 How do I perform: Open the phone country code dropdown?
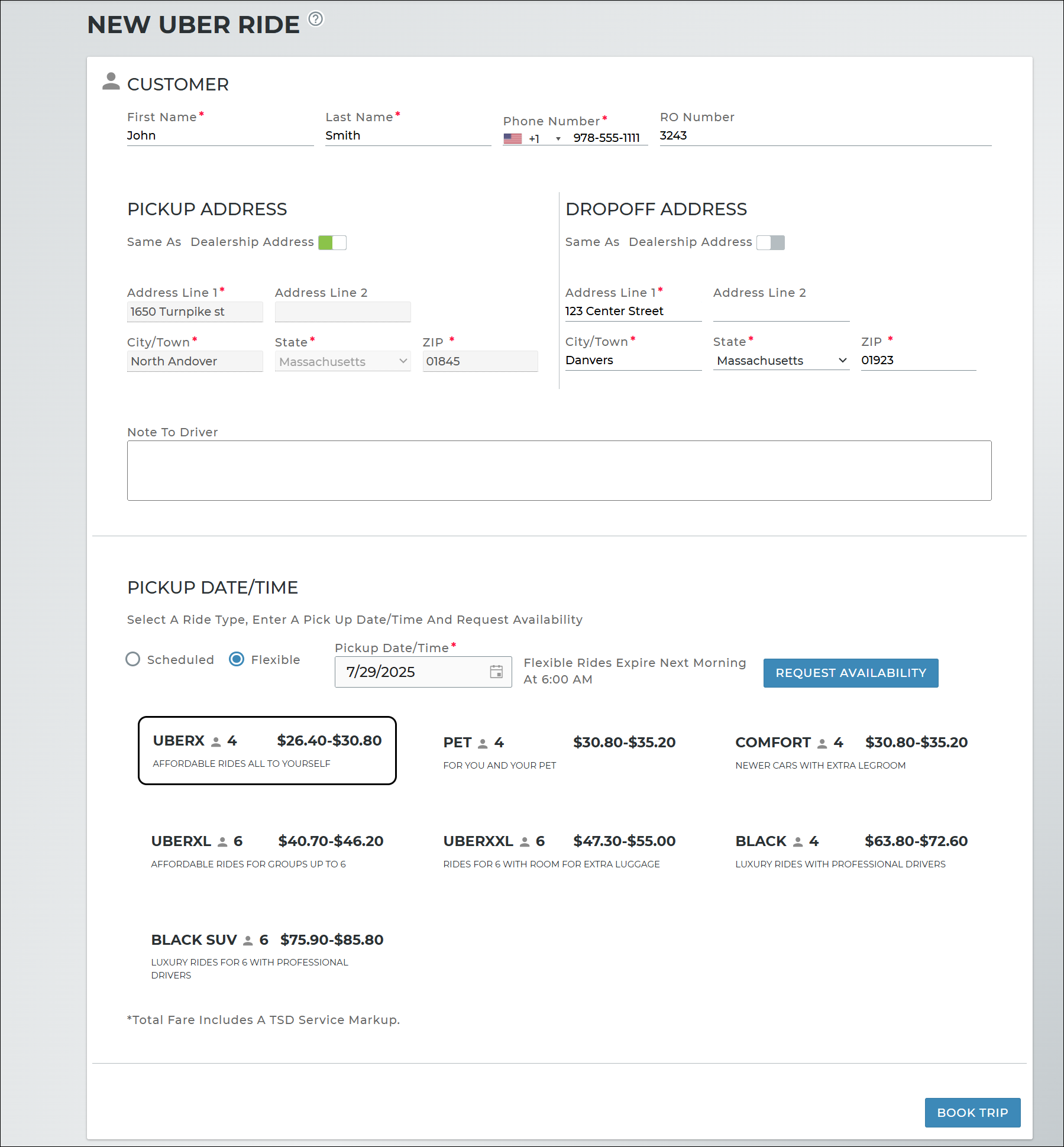[558, 139]
